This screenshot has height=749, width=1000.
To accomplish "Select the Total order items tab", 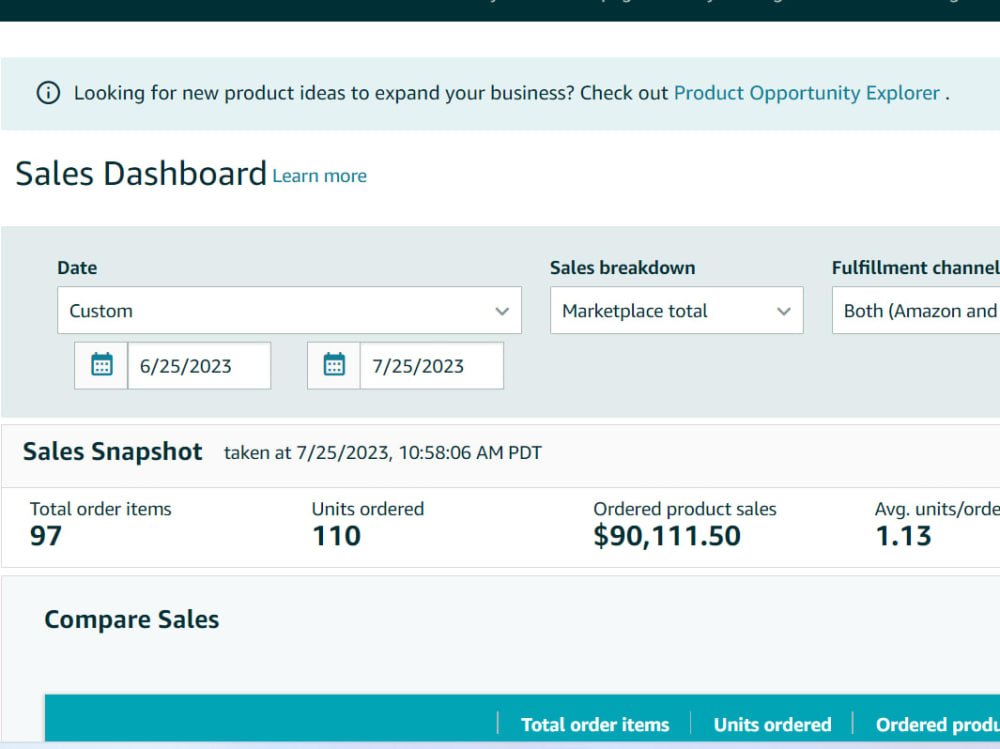I will [x=595, y=725].
